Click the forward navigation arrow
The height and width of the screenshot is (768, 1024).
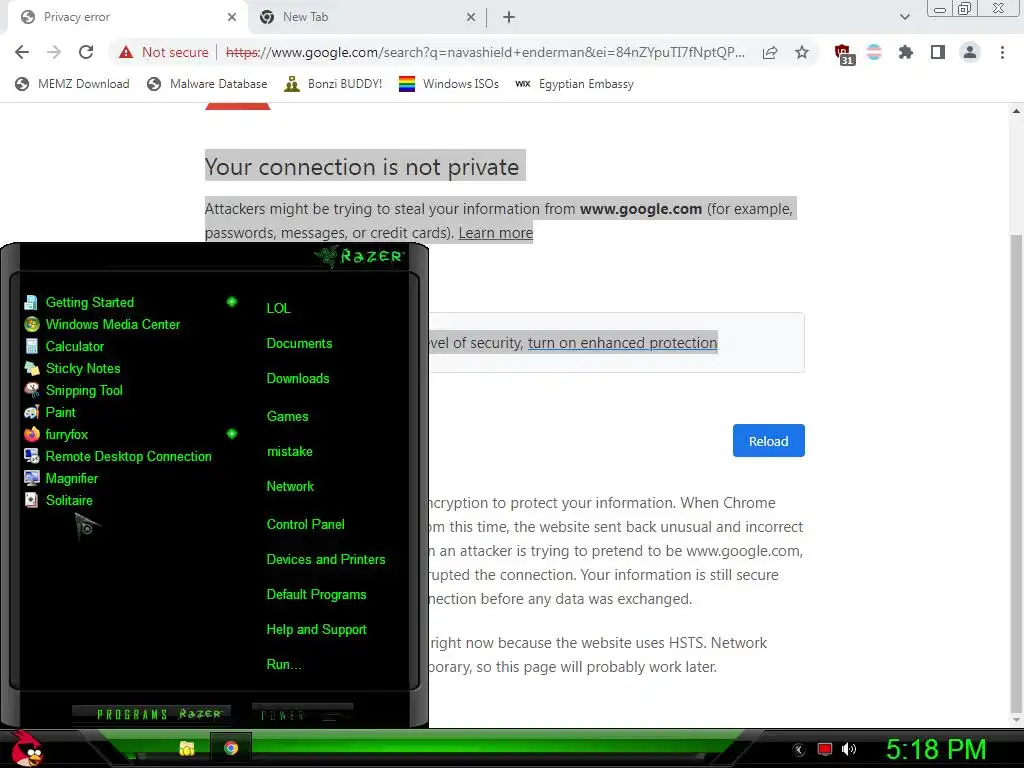click(54, 52)
